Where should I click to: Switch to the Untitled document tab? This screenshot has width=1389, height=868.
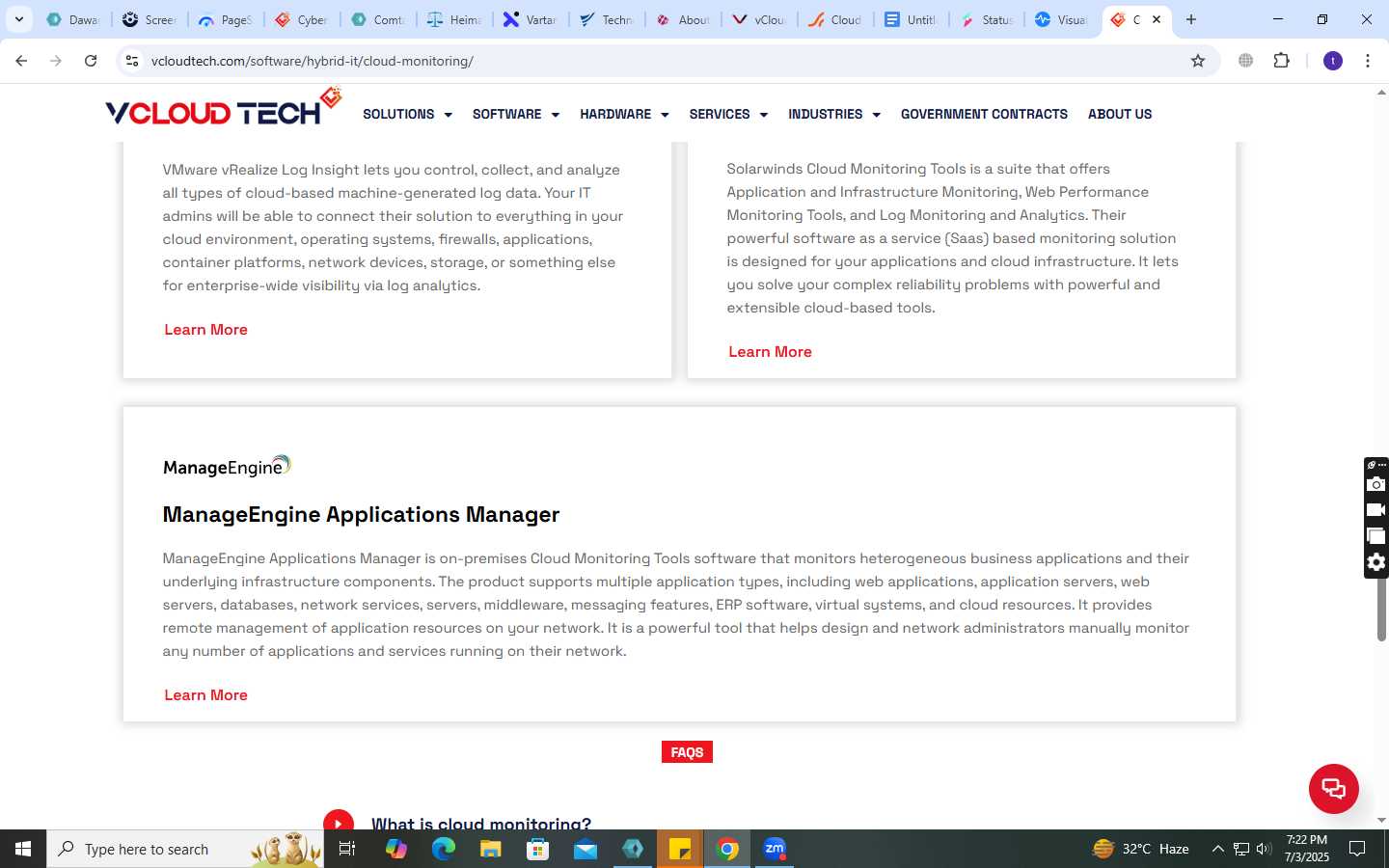pos(911,19)
